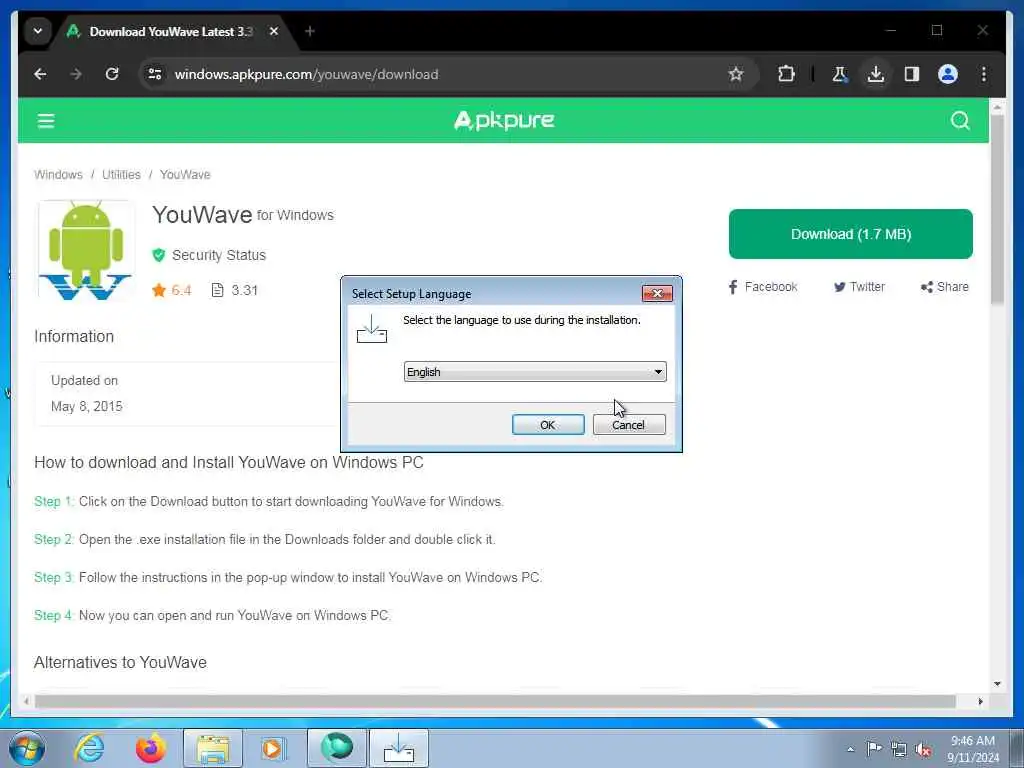Click Cancel in the Select Setup Language dialog
The height and width of the screenshot is (768, 1024).
click(629, 424)
